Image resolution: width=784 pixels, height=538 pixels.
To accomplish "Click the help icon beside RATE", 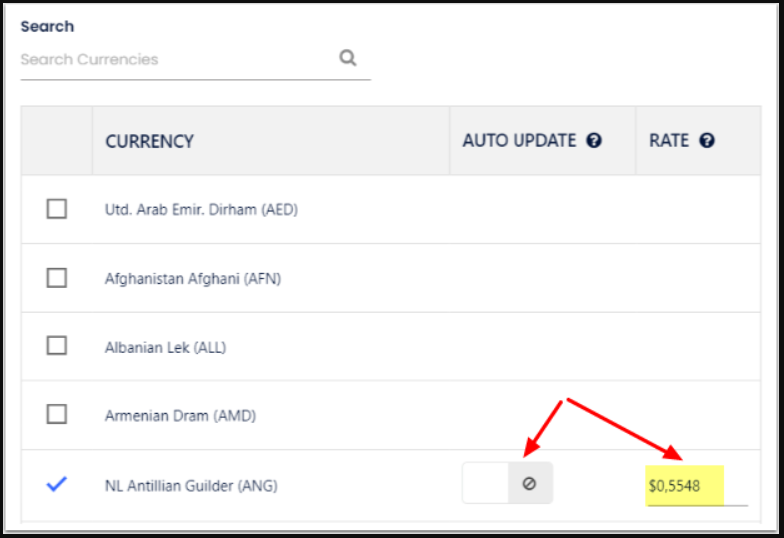I will 707,141.
